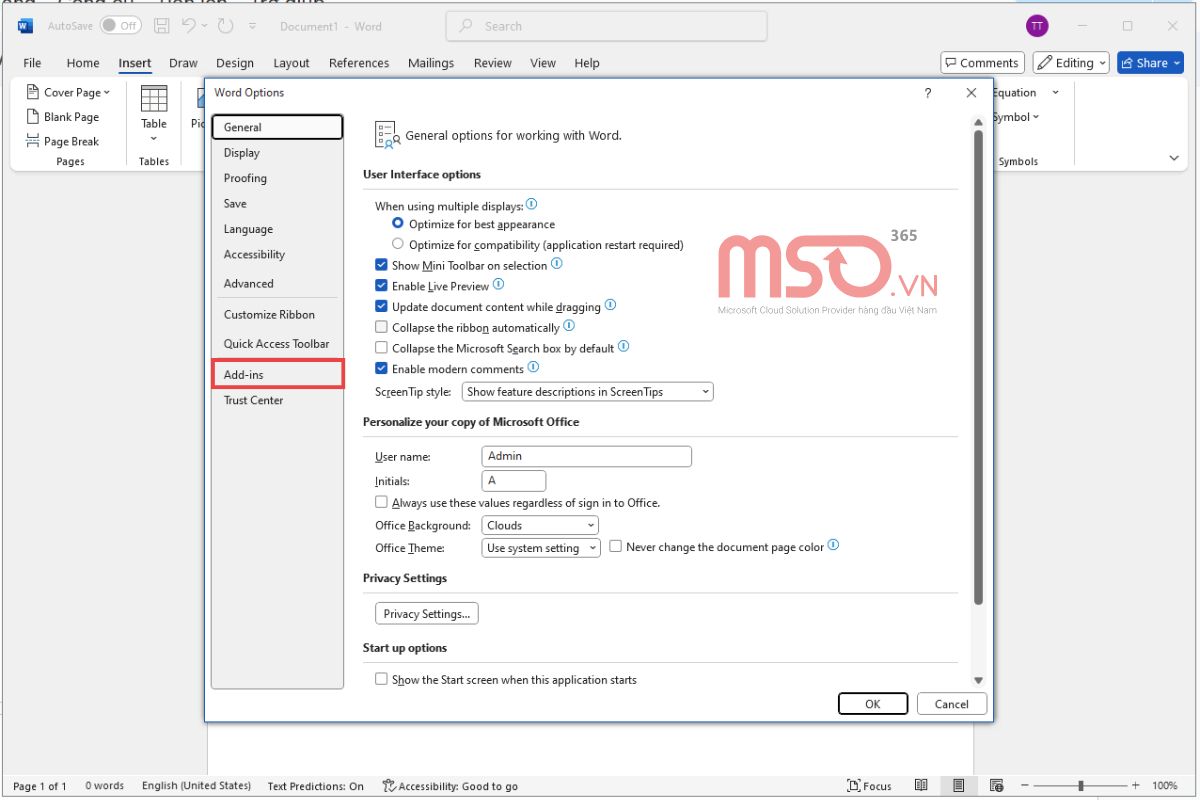Click info icon beside multiple displays label
Image resolution: width=1200 pixels, height=800 pixels.
click(x=531, y=204)
